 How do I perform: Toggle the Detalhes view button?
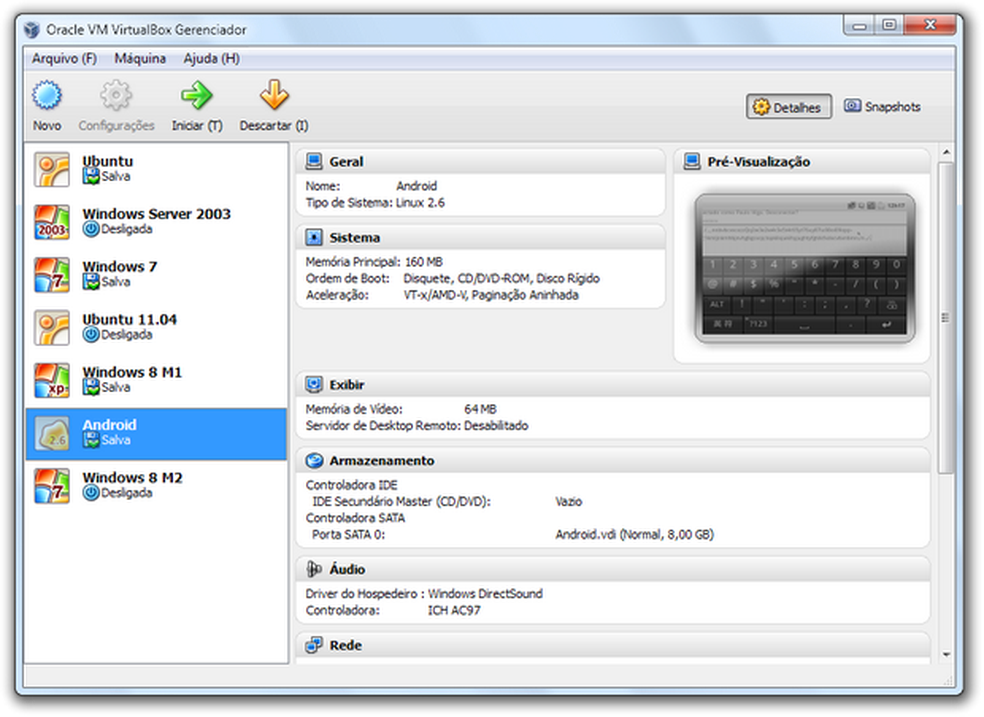(x=788, y=107)
